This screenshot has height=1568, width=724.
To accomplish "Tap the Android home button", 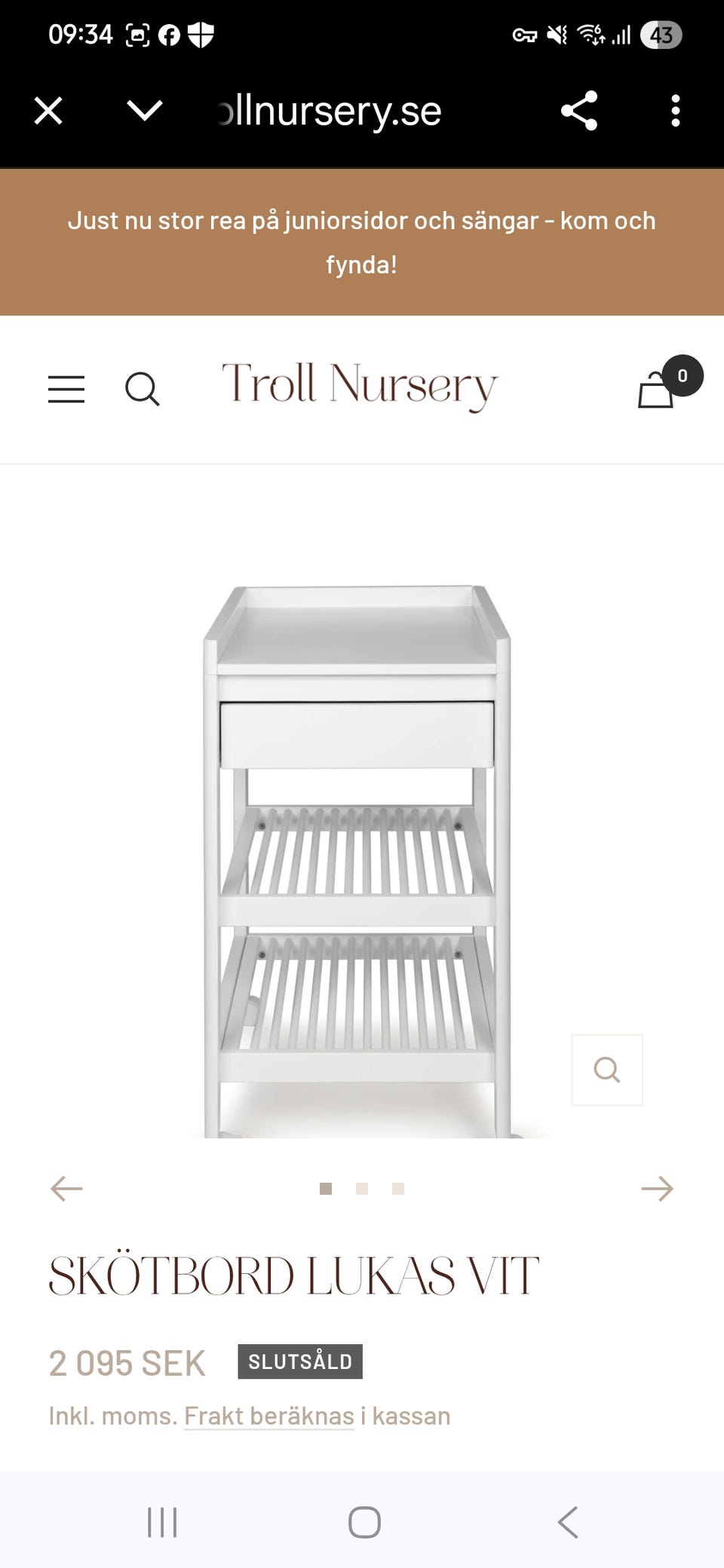I will (x=364, y=1522).
